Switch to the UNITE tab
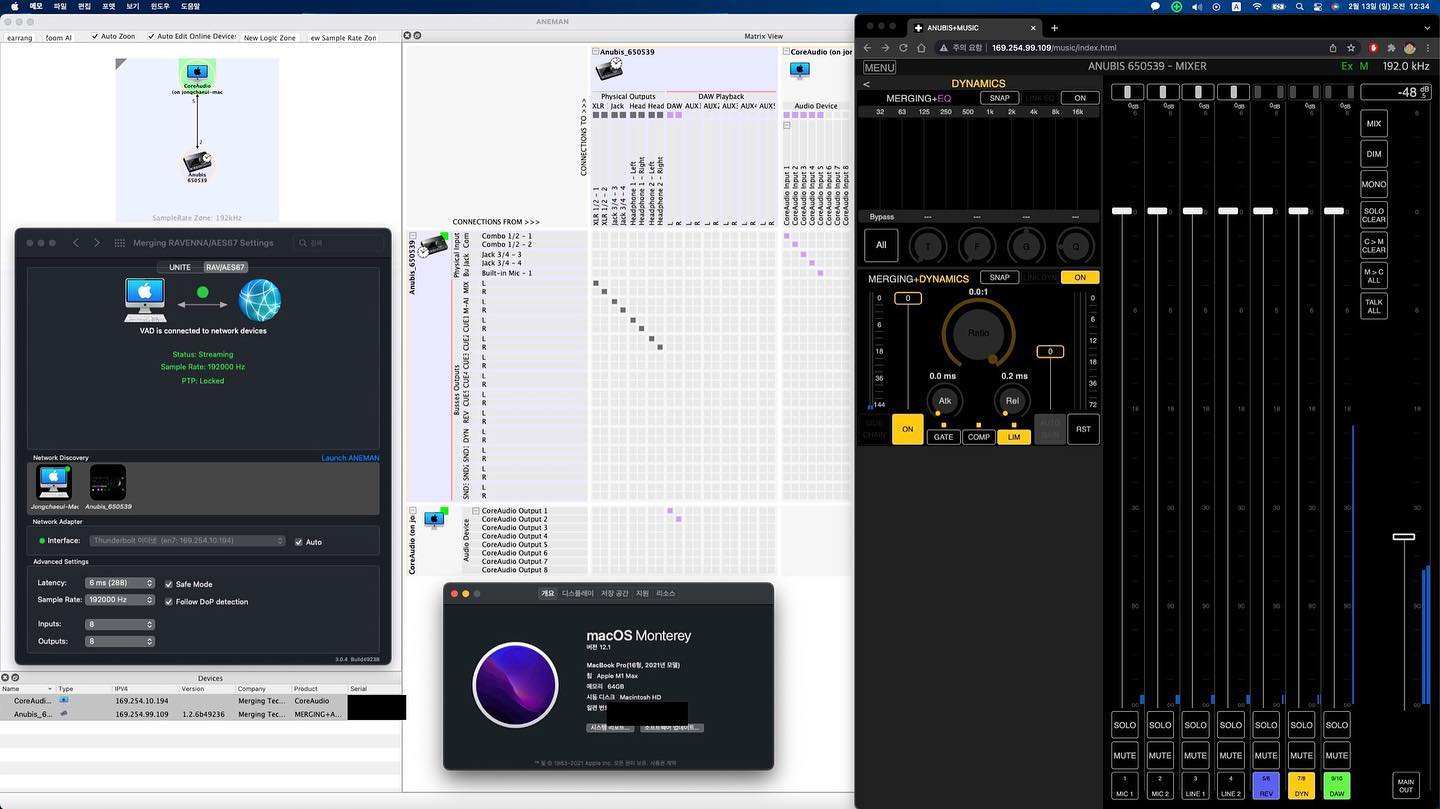Screen dimensions: 1440x809 coord(180,267)
